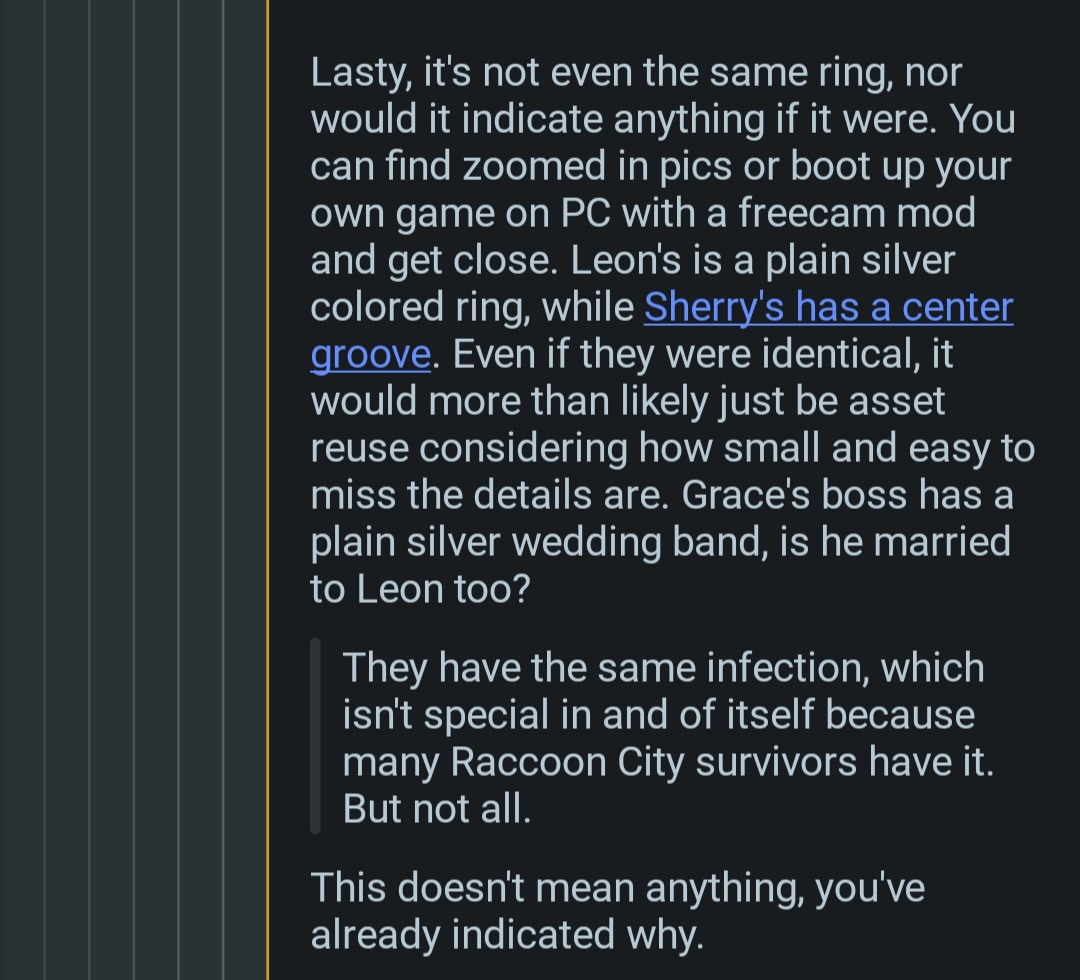Image resolution: width=1080 pixels, height=980 pixels.
Task: Click the phrase "to Leon too?"
Action: [419, 589]
